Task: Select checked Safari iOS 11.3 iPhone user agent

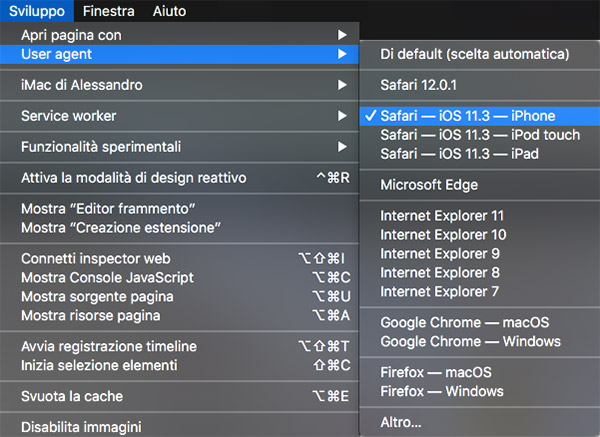Action: click(x=480, y=116)
